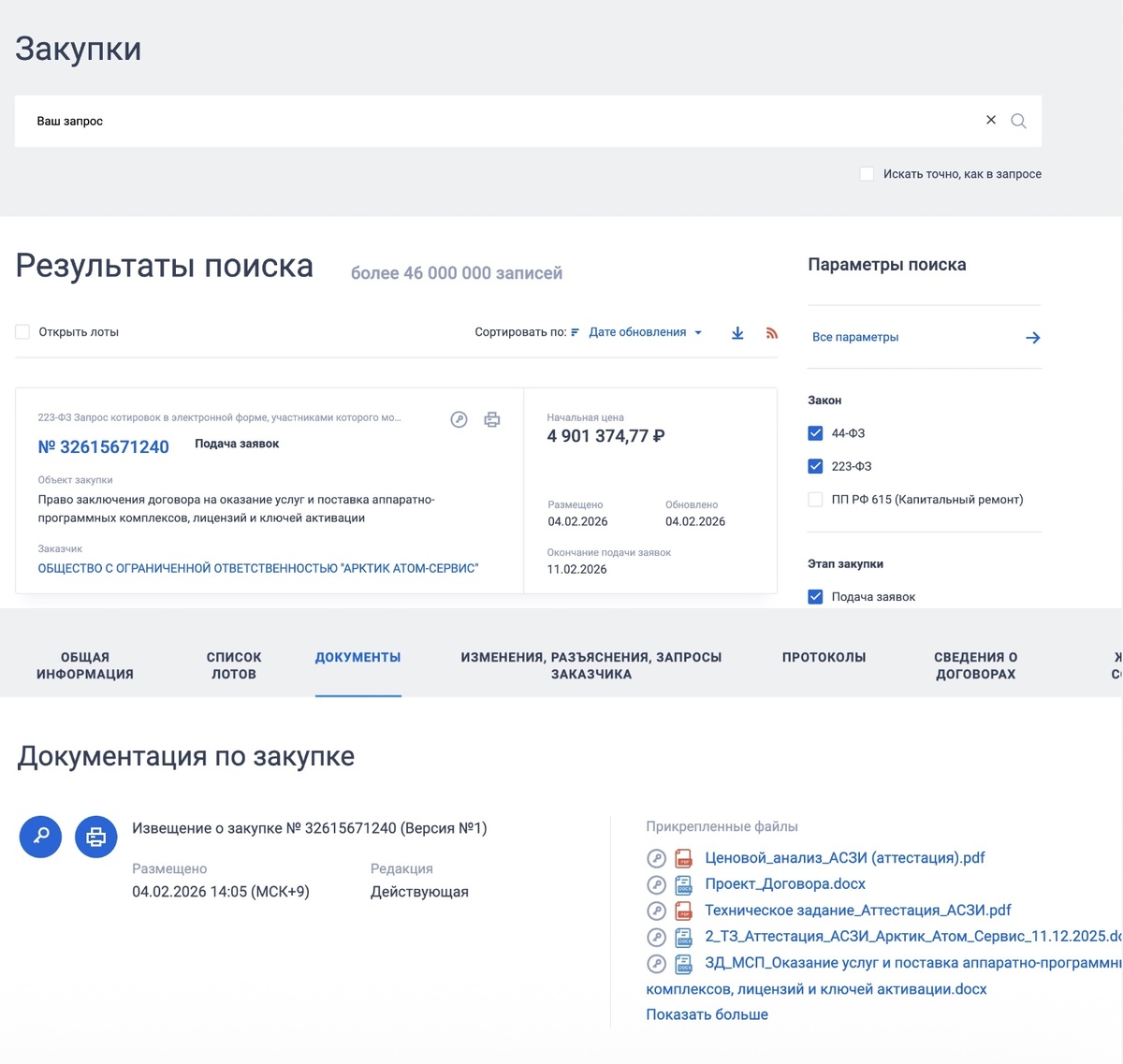
Task: Open the 'Протоколы' tab
Action: pyautogui.click(x=824, y=658)
